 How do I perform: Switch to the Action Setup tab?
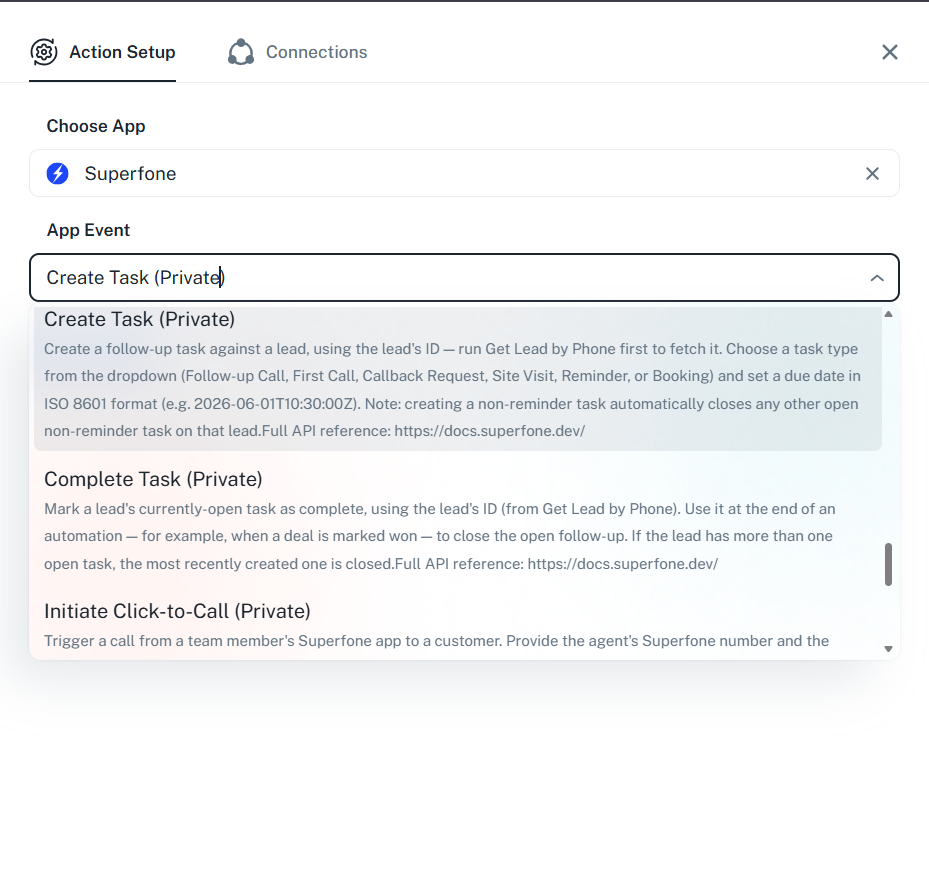tap(102, 52)
